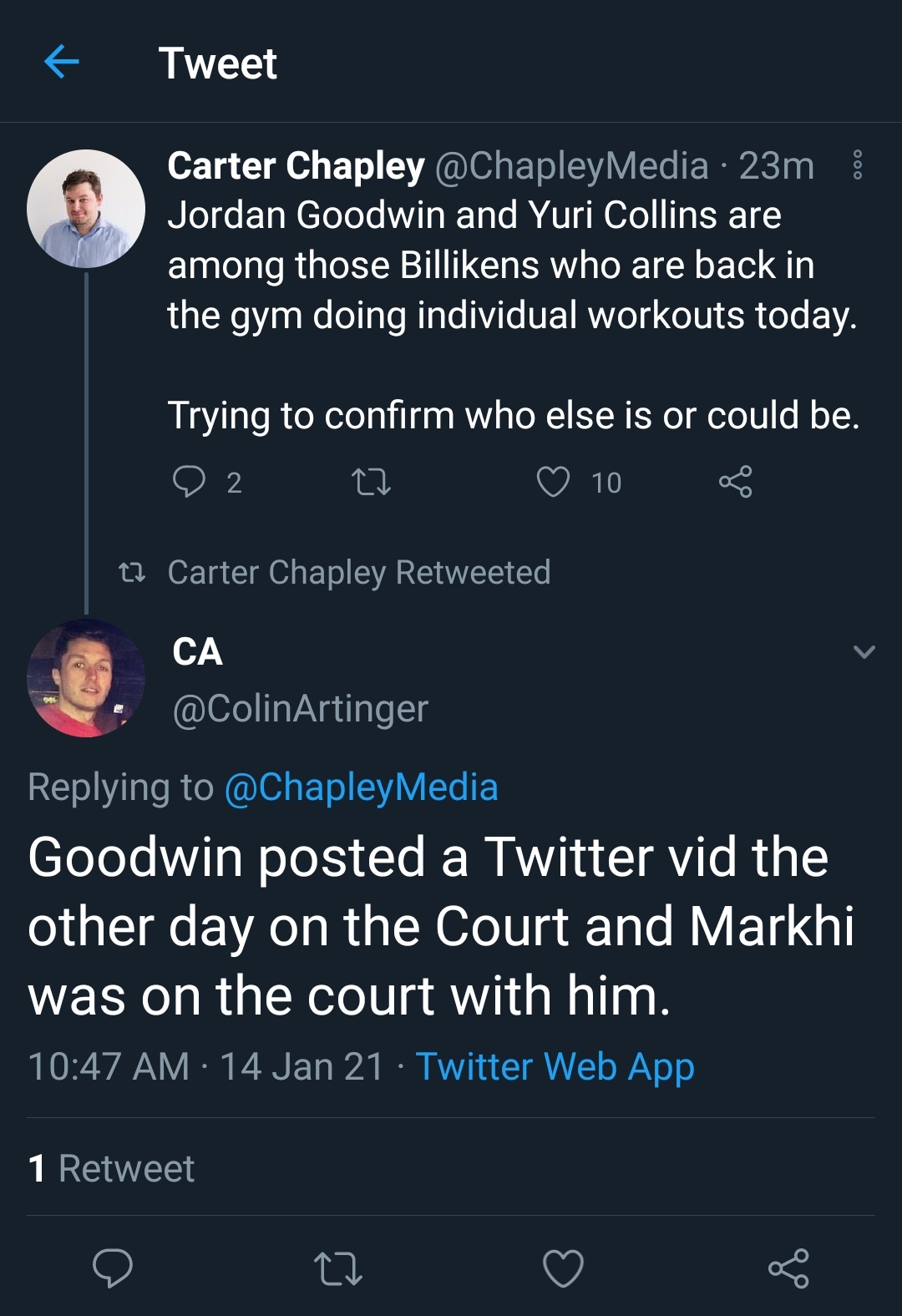
Task: Reply to CA's tweet using the bottom comment icon
Action: pos(113,1268)
